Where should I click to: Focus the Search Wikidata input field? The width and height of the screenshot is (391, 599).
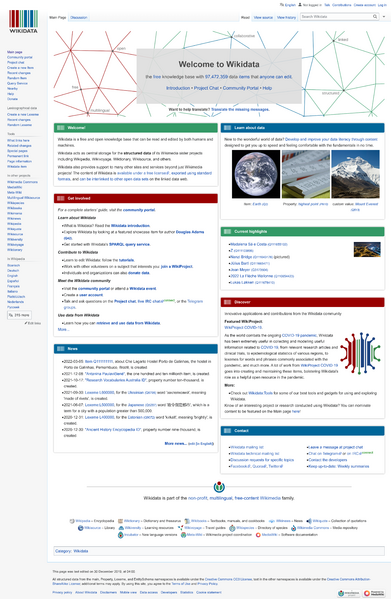click(336, 16)
